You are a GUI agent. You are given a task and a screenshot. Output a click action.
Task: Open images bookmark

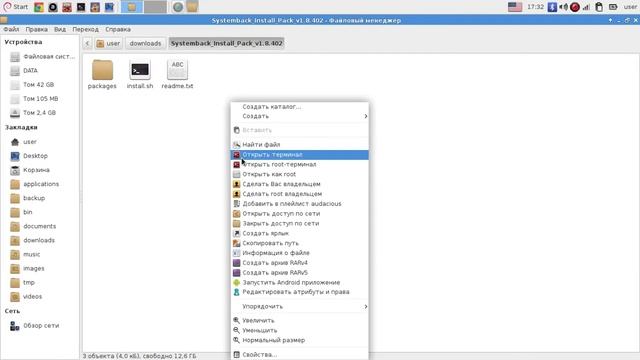[28, 269]
